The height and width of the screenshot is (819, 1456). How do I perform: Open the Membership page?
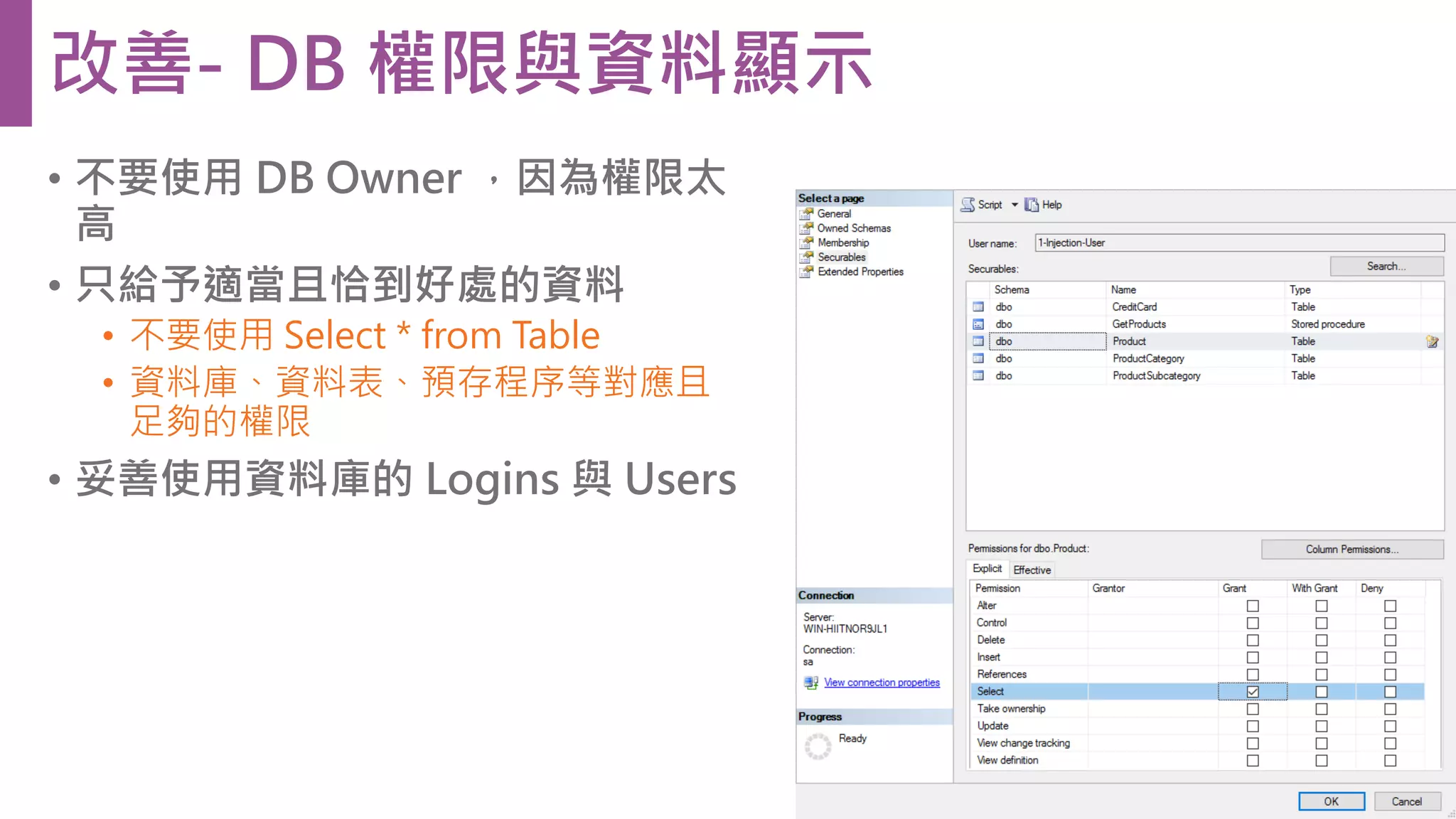[x=843, y=242]
